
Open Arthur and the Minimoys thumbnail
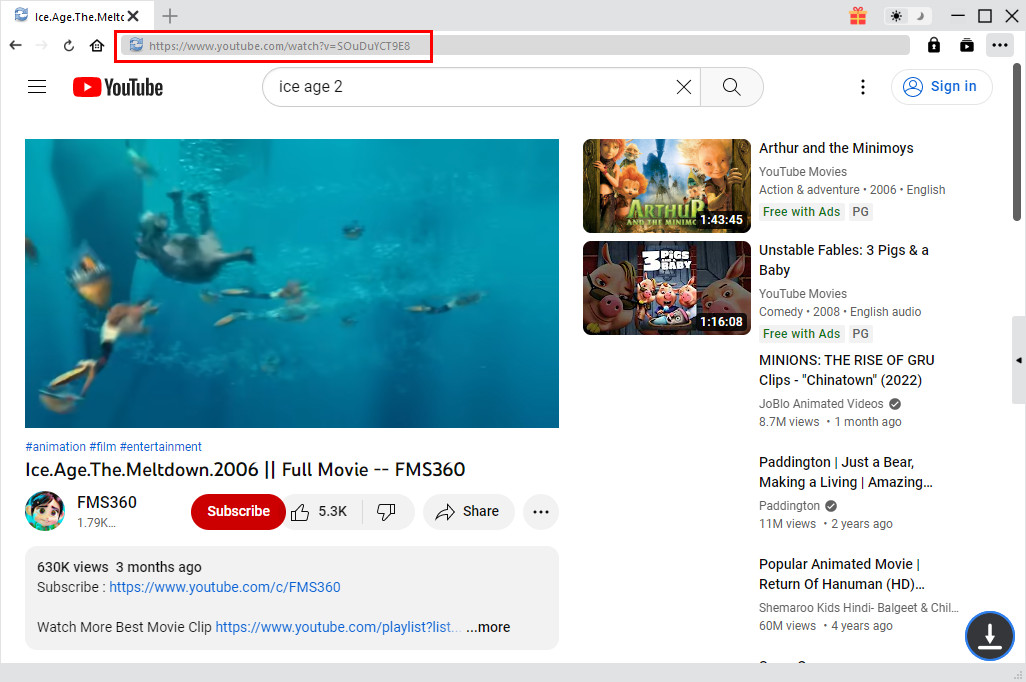[x=666, y=186]
